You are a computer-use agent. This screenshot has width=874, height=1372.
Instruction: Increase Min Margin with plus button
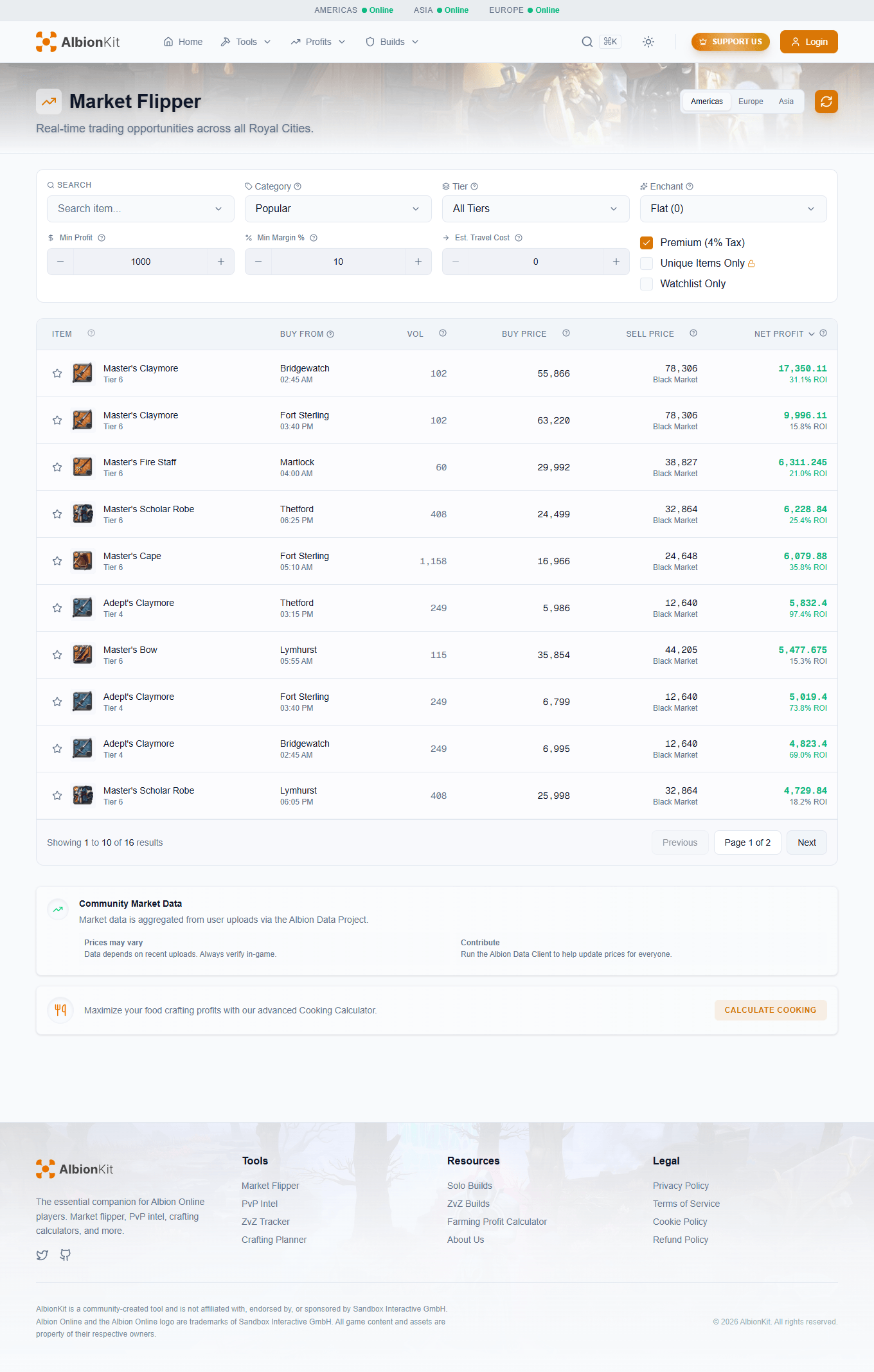click(418, 262)
